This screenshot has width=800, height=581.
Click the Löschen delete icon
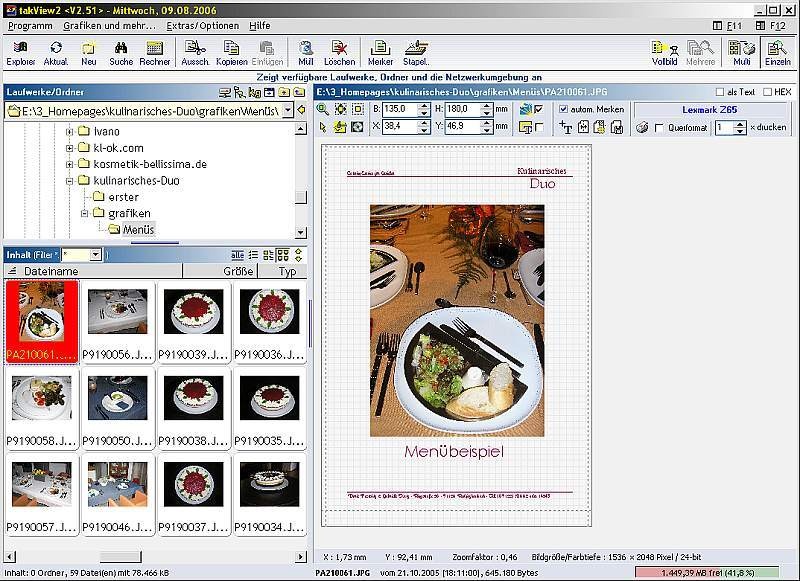coord(339,52)
